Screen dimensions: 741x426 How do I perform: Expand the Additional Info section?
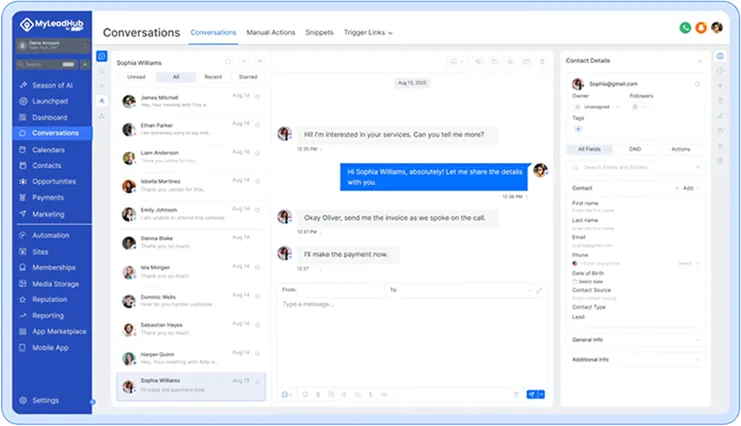pos(635,359)
